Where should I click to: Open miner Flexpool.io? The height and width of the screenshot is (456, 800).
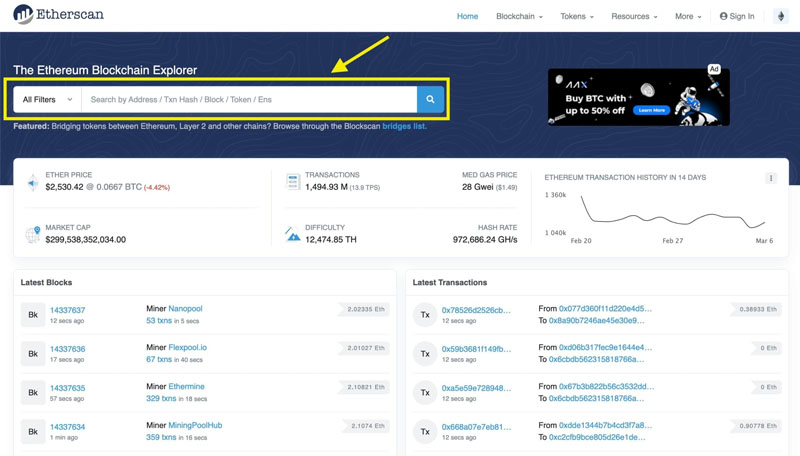(187, 347)
